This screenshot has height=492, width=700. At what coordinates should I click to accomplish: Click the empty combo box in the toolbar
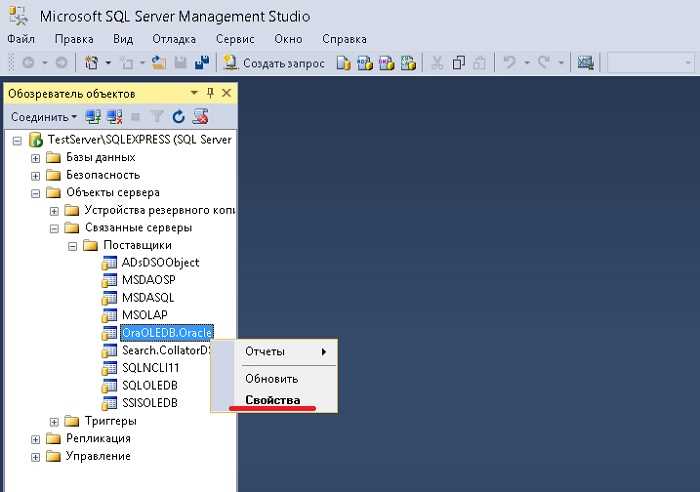coord(651,63)
